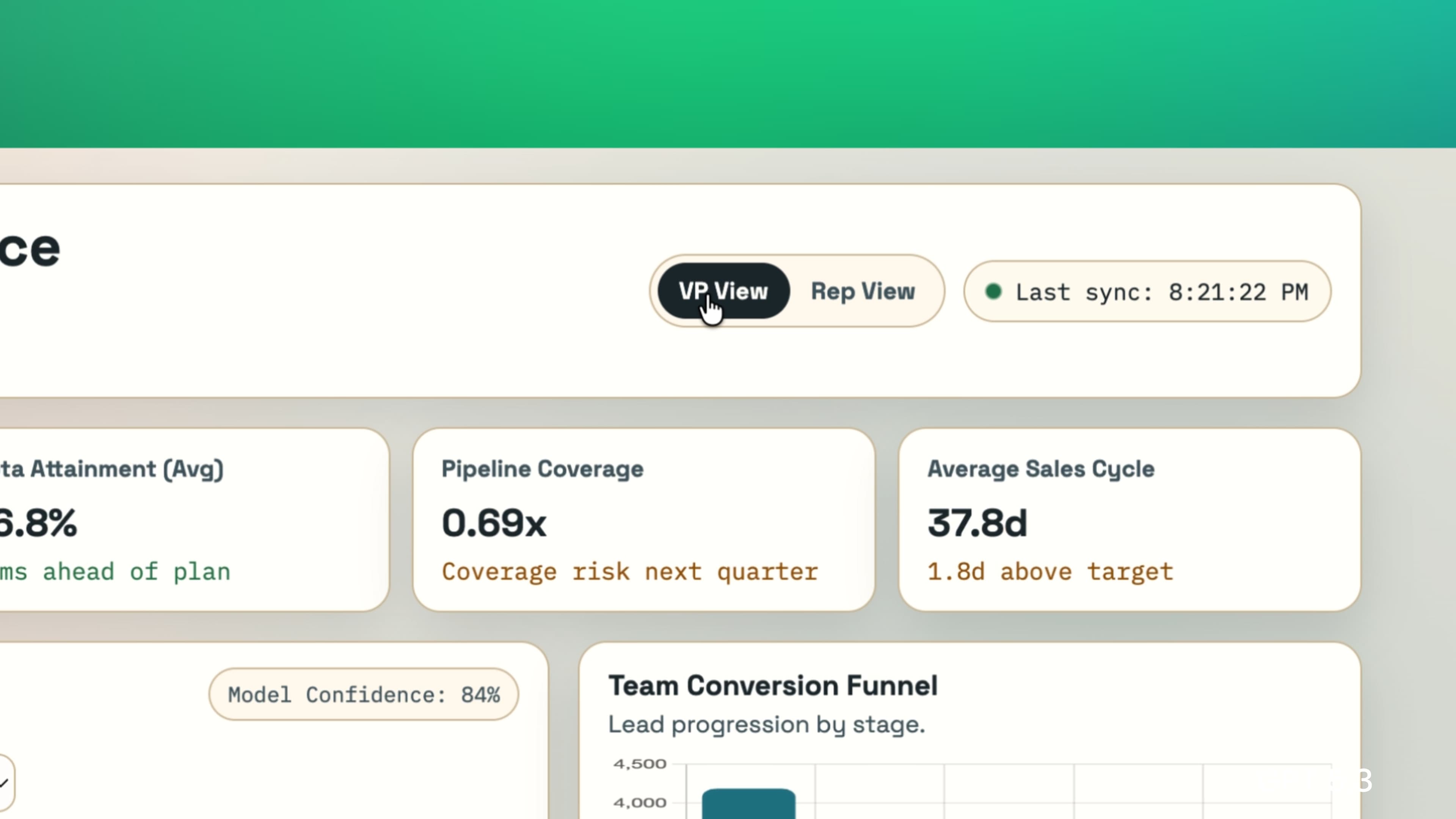The image size is (1456, 819).
Task: Click the green header banner
Action: pos(728,74)
